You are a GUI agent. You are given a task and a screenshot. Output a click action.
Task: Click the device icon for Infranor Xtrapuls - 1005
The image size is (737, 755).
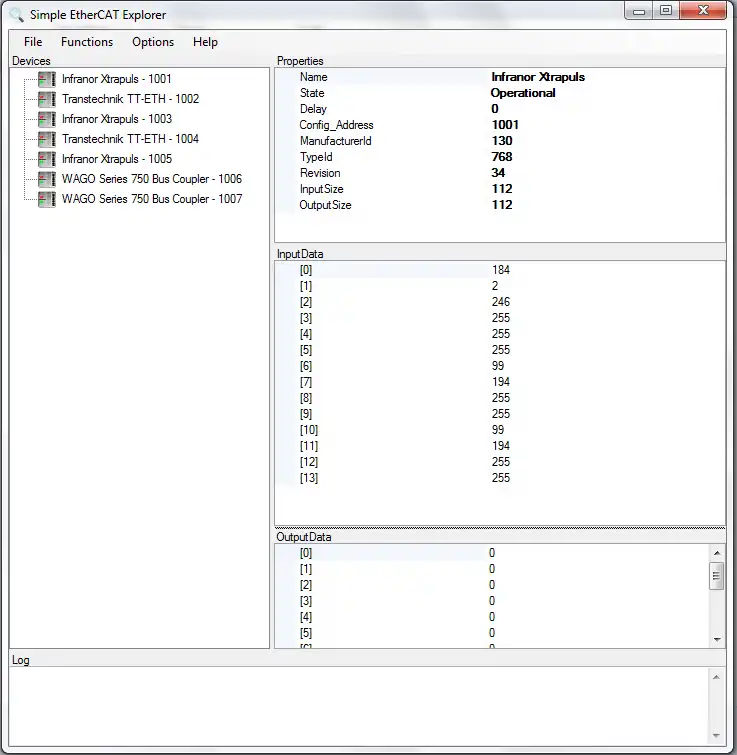point(47,159)
